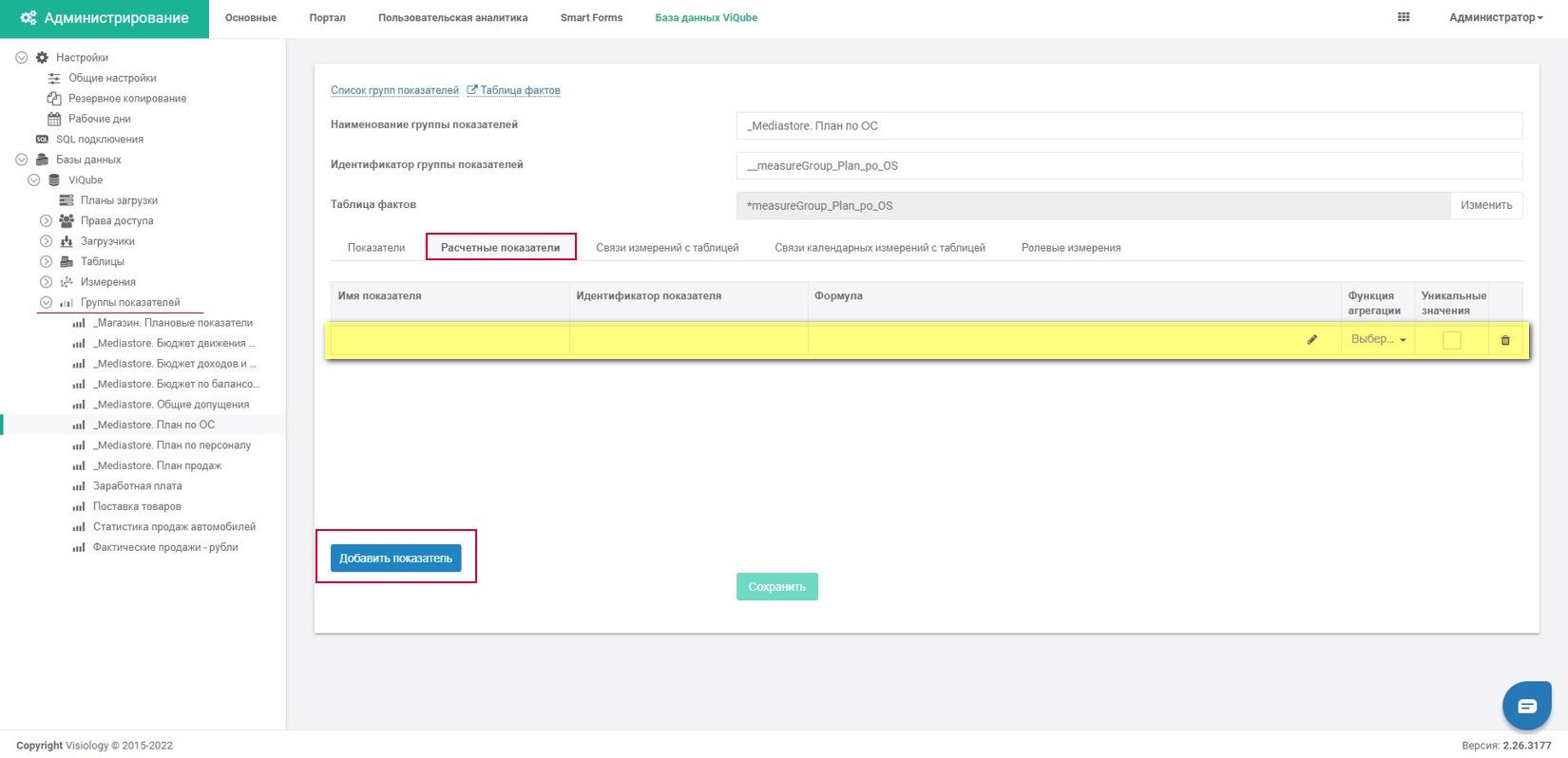Image resolution: width=1568 pixels, height=758 pixels.
Task: Select _Mediastore. Бюджет по балансо item
Action: click(176, 384)
